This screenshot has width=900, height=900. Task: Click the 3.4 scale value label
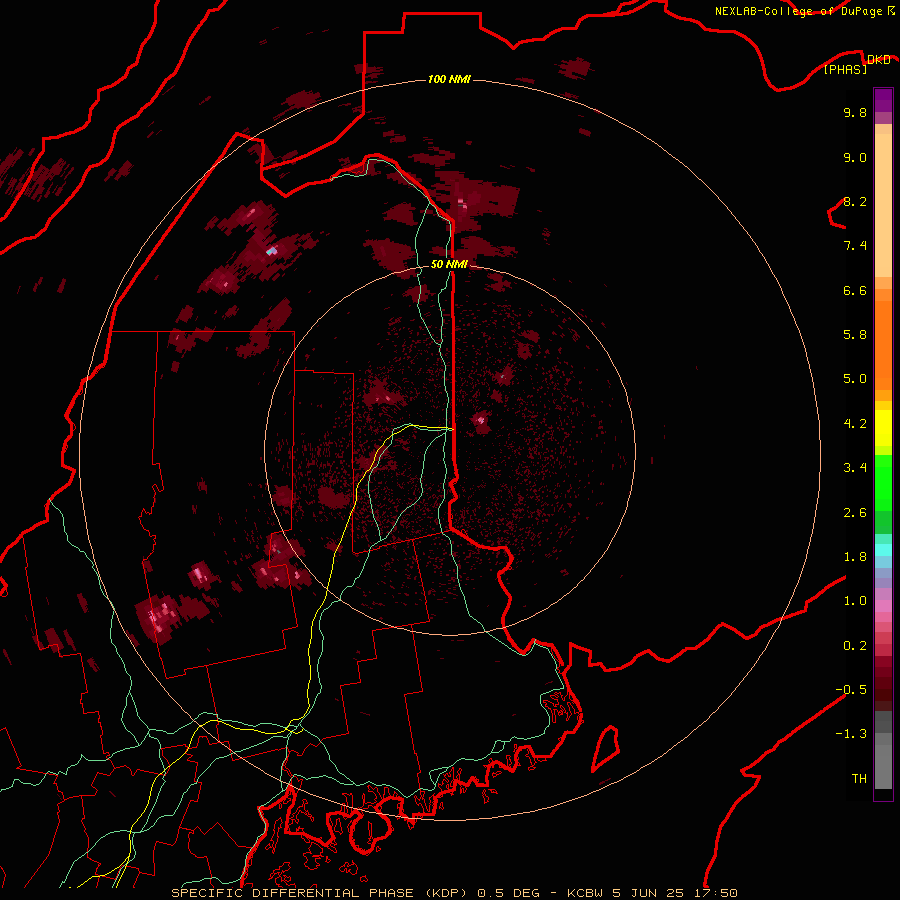point(855,468)
